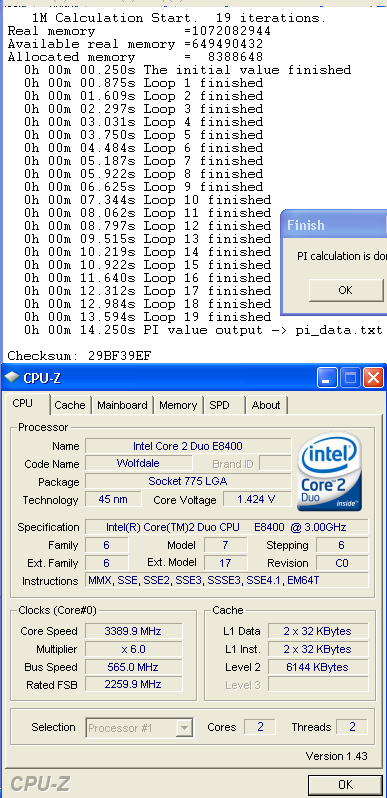Click the Revision C0 value

342,563
